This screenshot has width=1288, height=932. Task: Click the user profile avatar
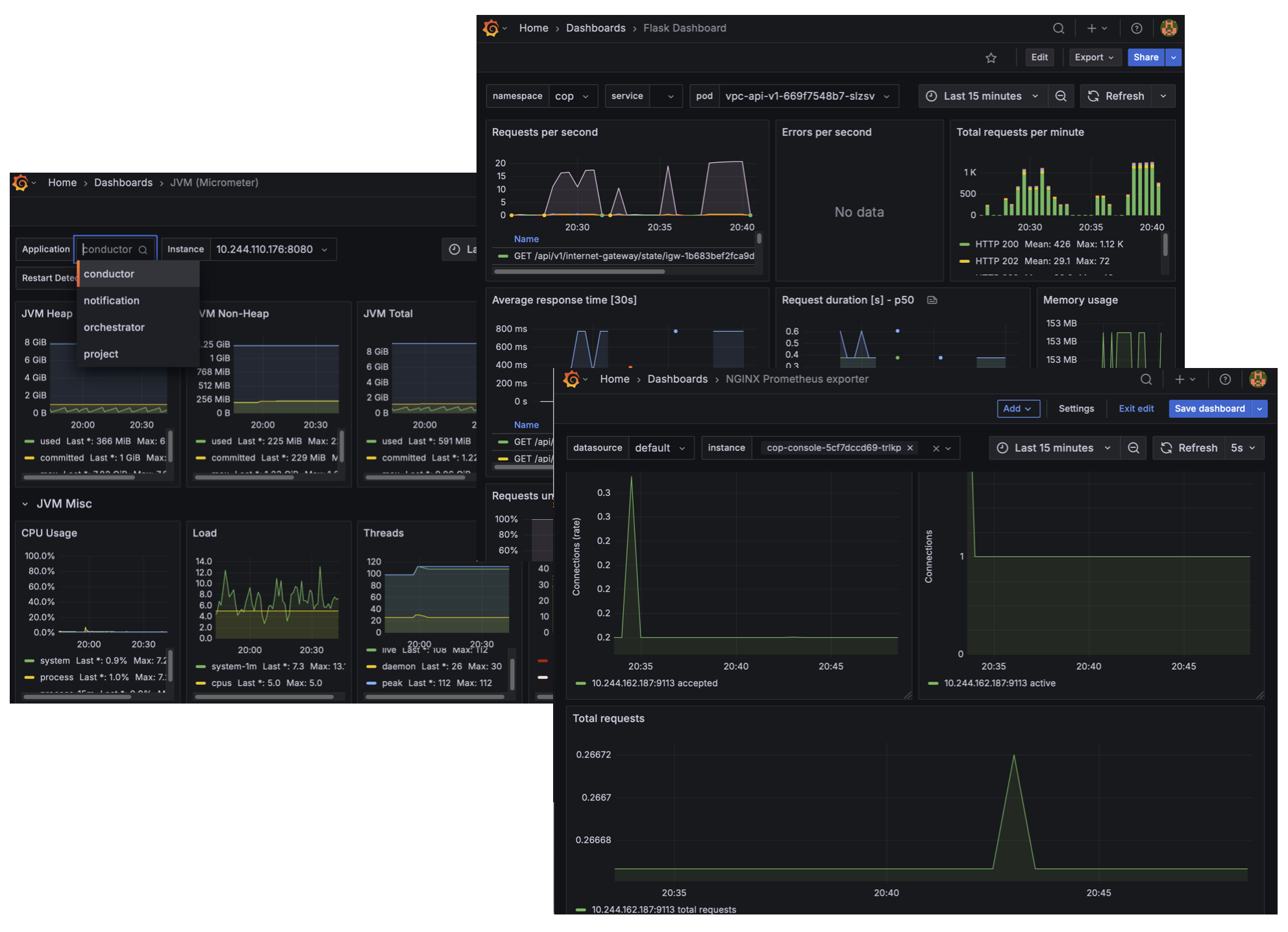pyautogui.click(x=1169, y=28)
